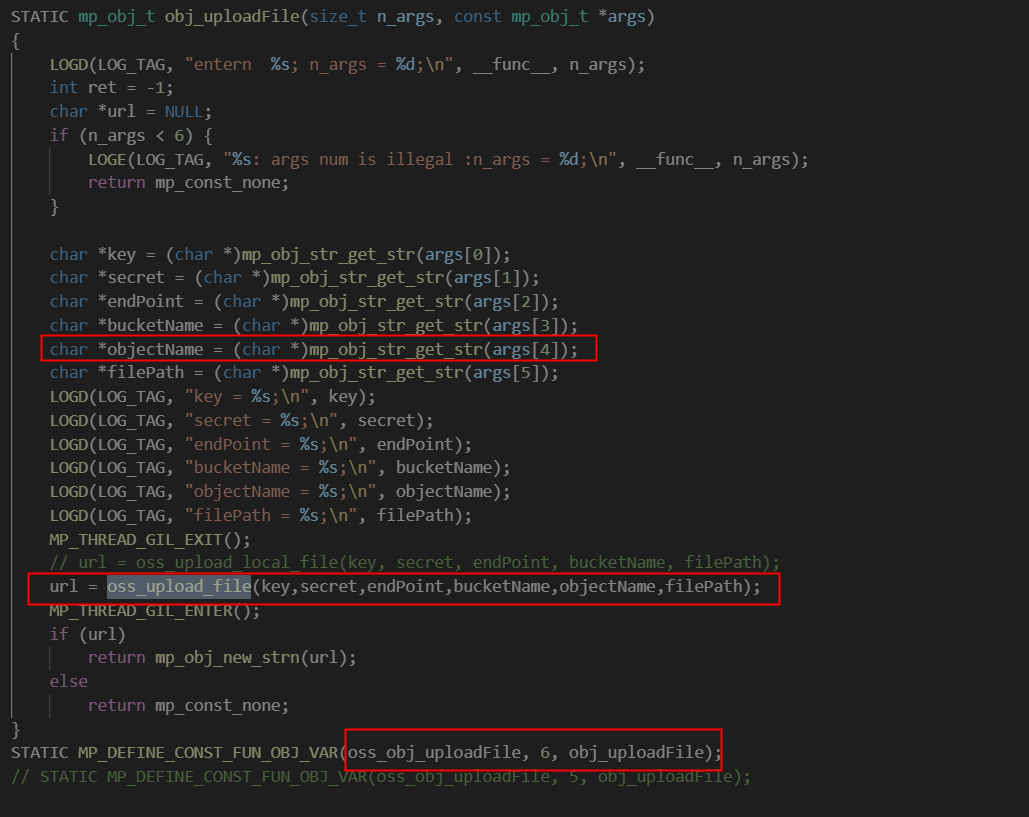Click the MP_THREAD_GIL_EXIT() call
This screenshot has width=1029, height=817.
point(150,539)
